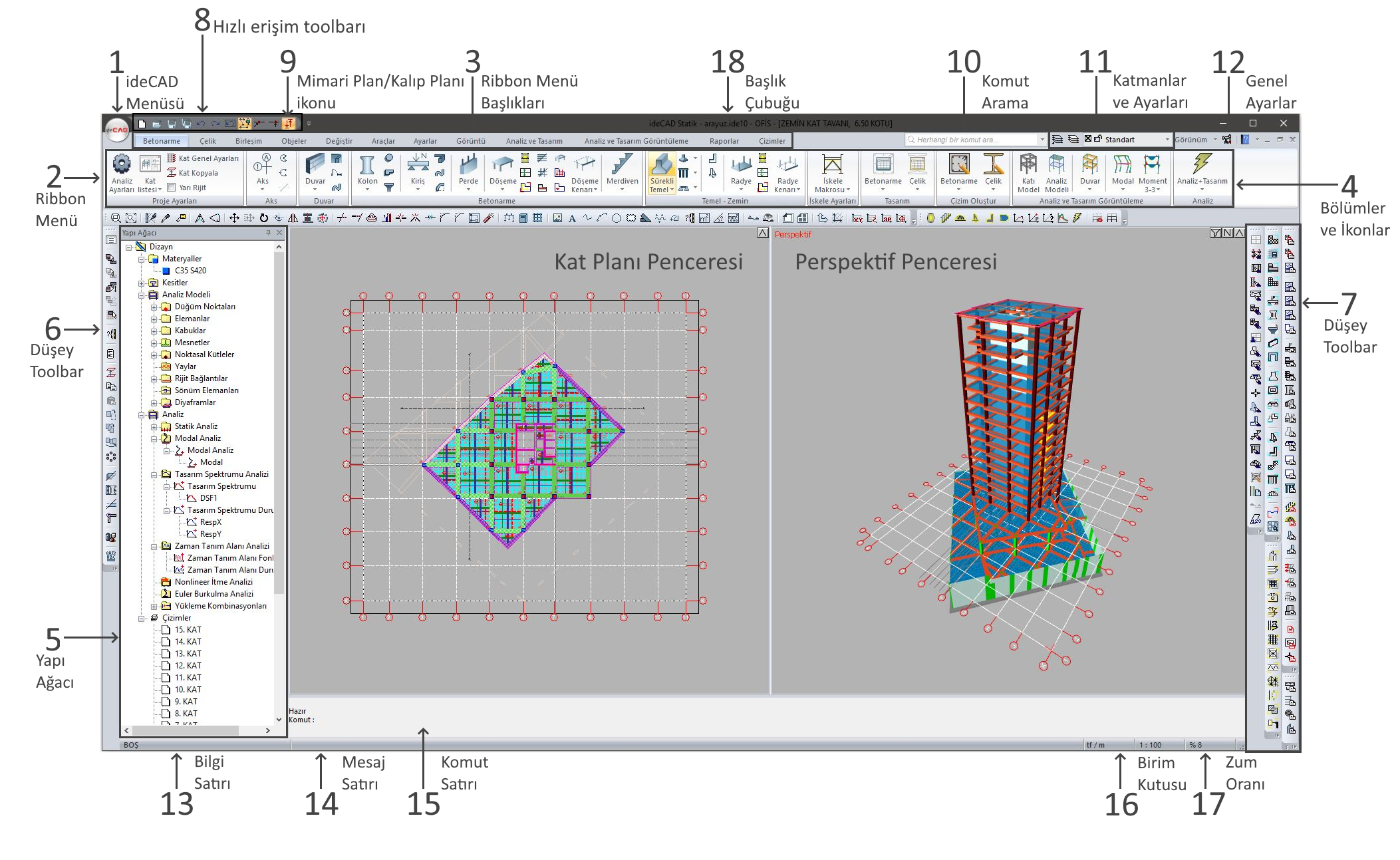Enable the Yarı Rijit checkbox
The width and height of the screenshot is (1400, 860).
(172, 188)
